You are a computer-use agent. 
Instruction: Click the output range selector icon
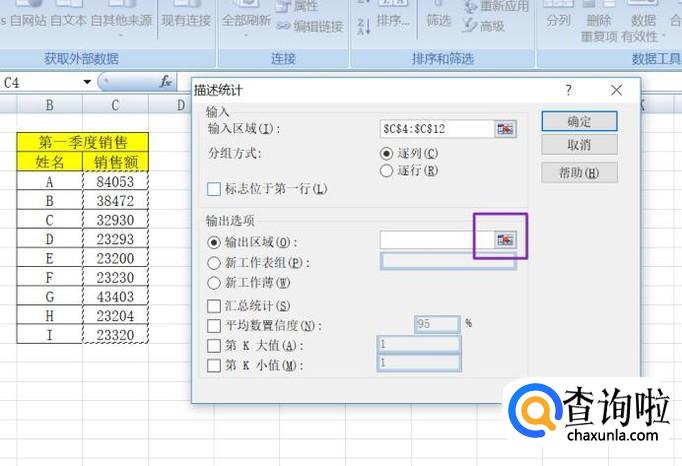[x=505, y=240]
